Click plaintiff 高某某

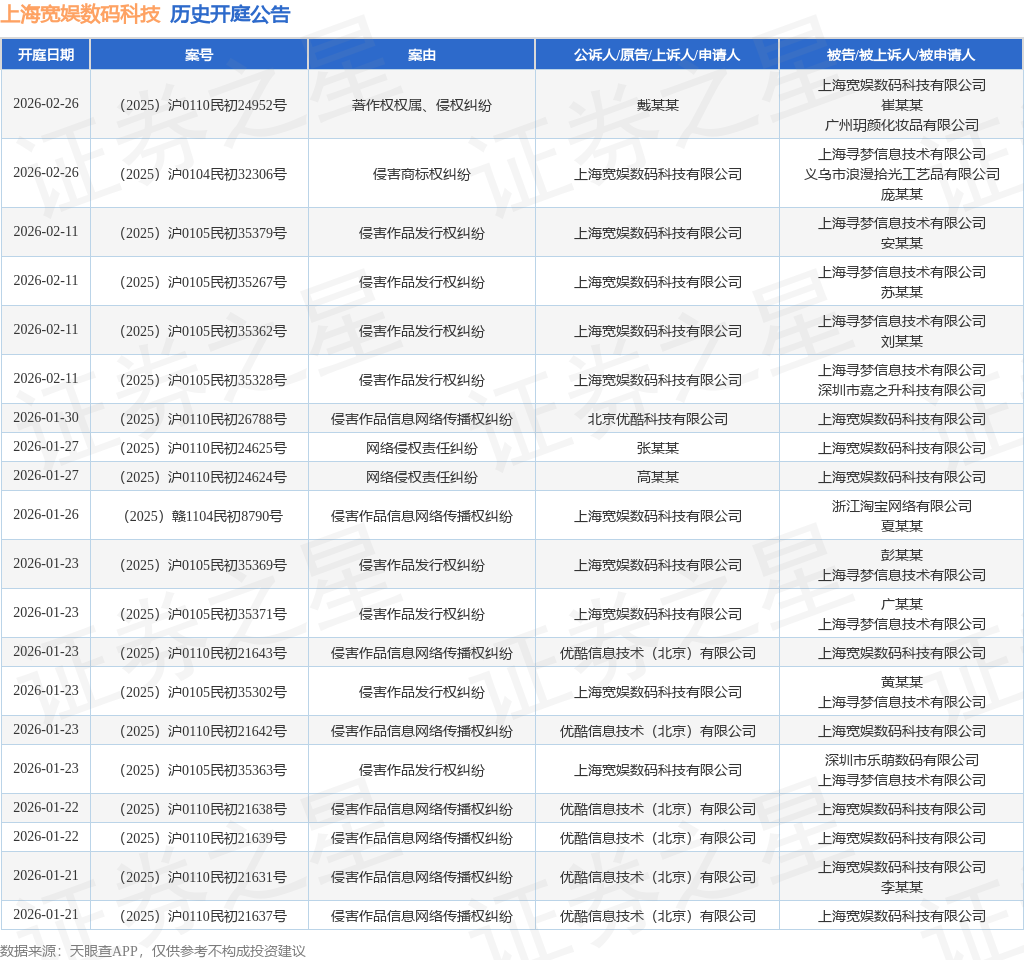tap(657, 477)
